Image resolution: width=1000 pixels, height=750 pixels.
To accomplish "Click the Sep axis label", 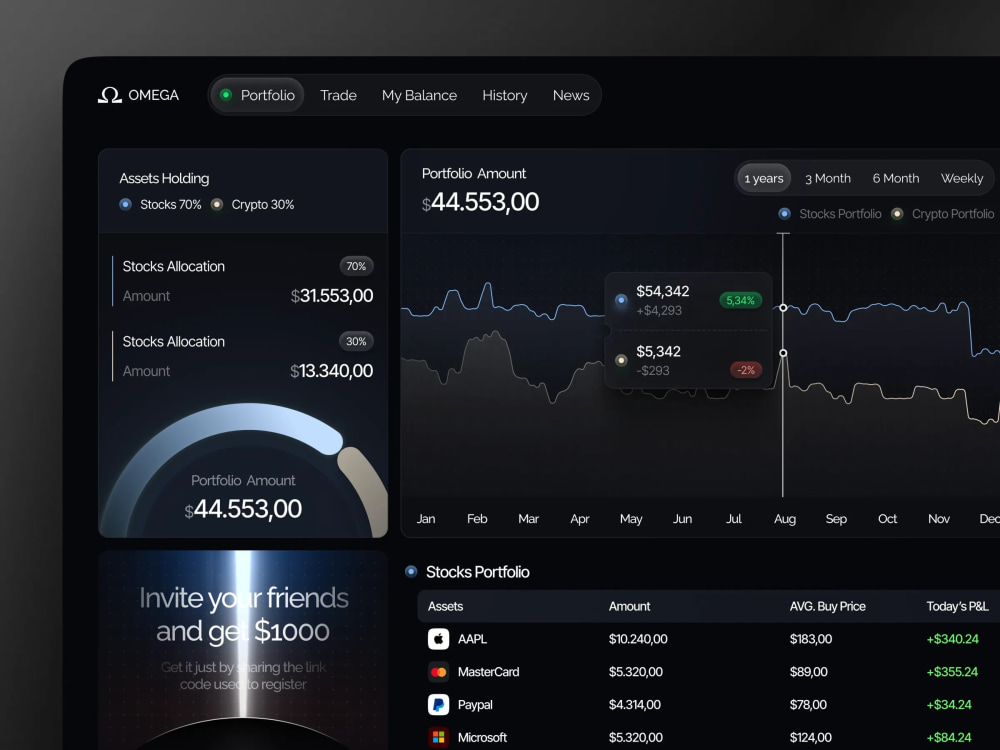I will pyautogui.click(x=836, y=518).
